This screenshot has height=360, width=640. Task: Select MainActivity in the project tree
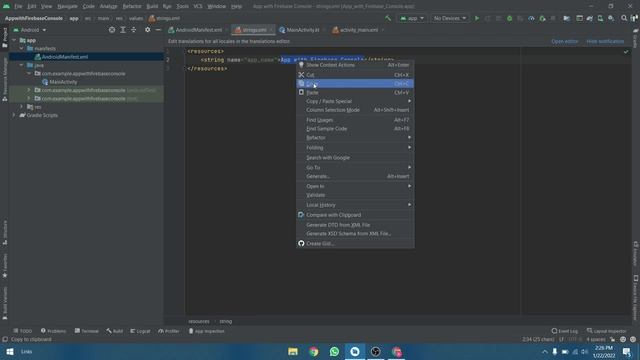63,82
